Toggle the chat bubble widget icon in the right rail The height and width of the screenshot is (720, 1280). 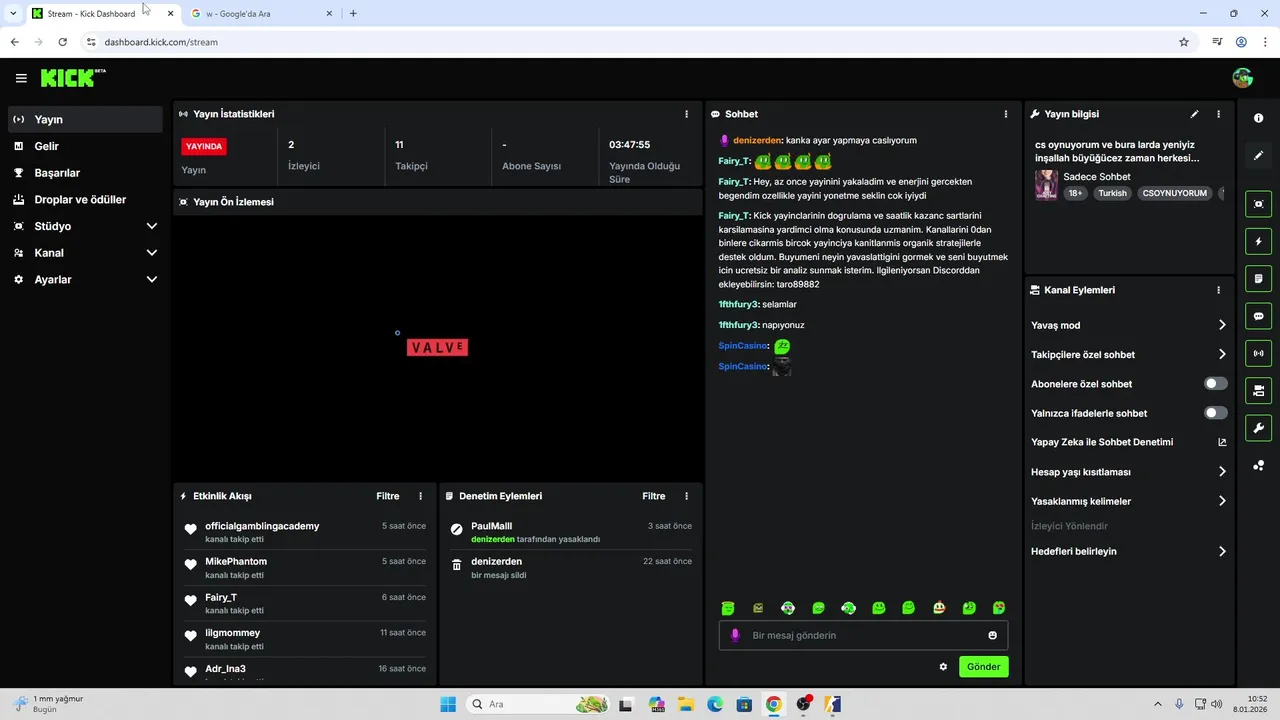click(1258, 316)
